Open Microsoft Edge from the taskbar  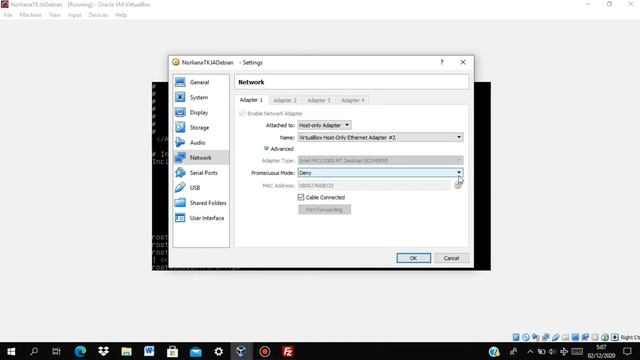(80, 351)
